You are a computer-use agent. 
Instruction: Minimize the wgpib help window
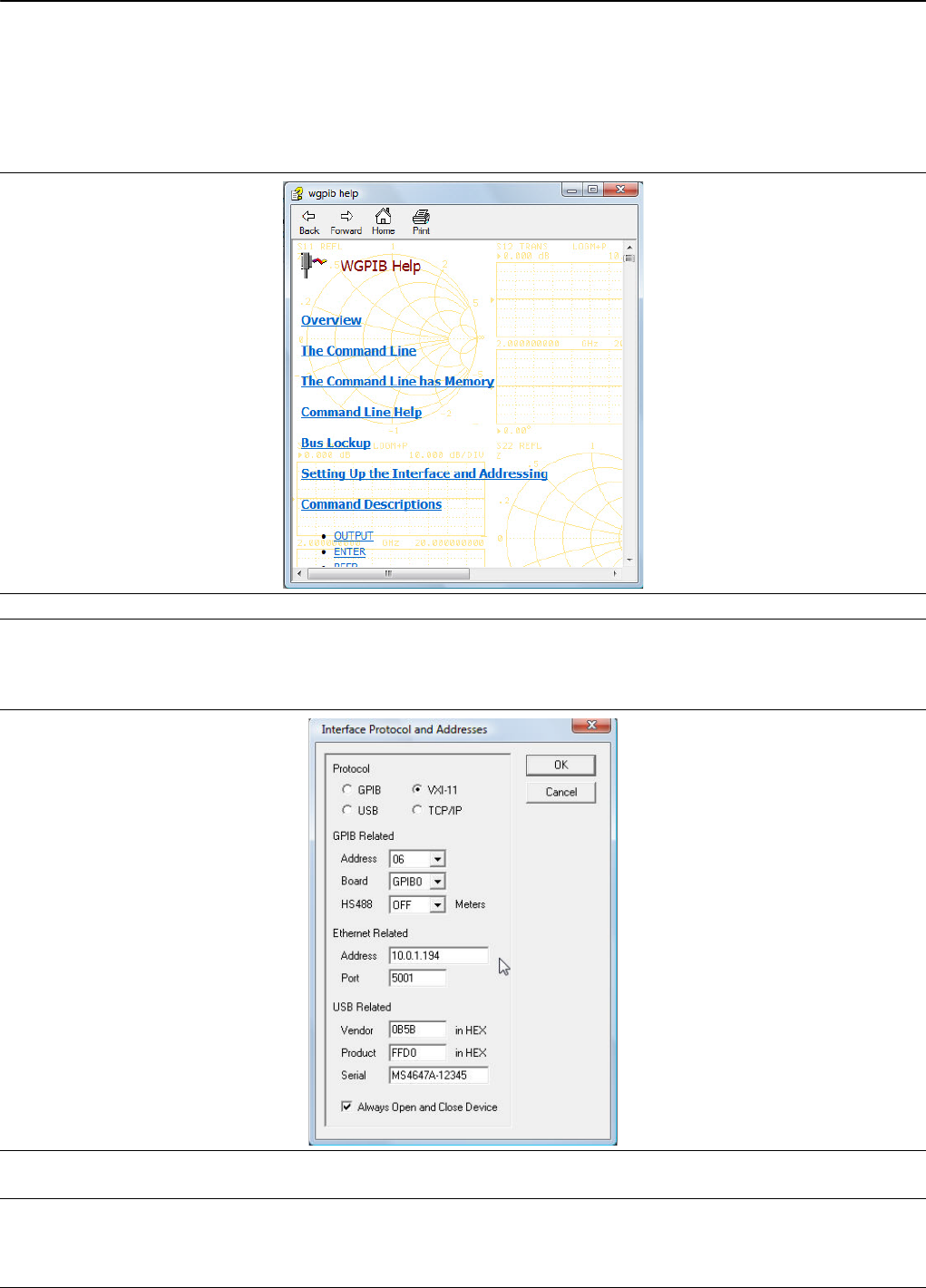coord(571,190)
